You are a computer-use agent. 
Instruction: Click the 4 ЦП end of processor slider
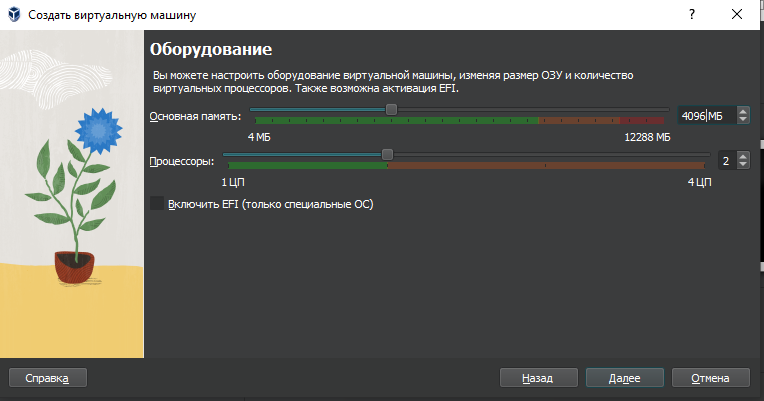pos(699,182)
